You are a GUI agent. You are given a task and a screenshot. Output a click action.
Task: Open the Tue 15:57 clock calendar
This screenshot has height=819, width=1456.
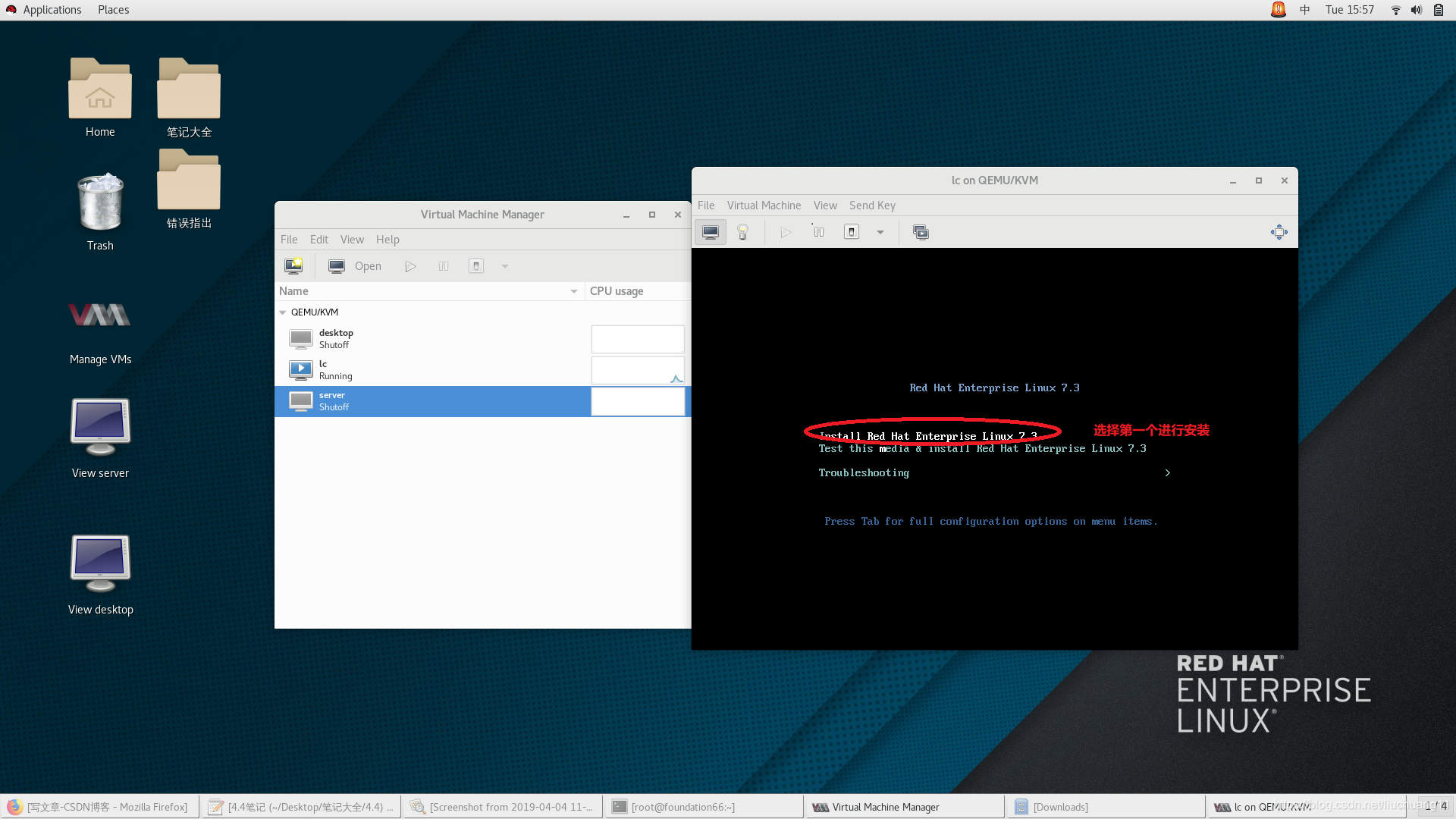pos(1349,10)
